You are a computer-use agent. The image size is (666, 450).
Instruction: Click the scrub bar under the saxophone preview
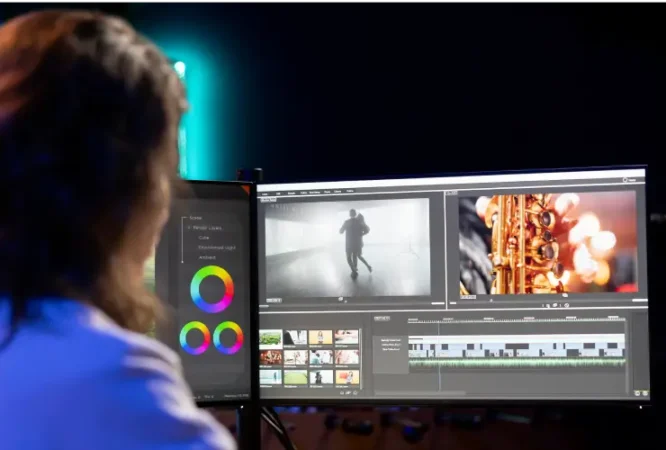[549, 301]
